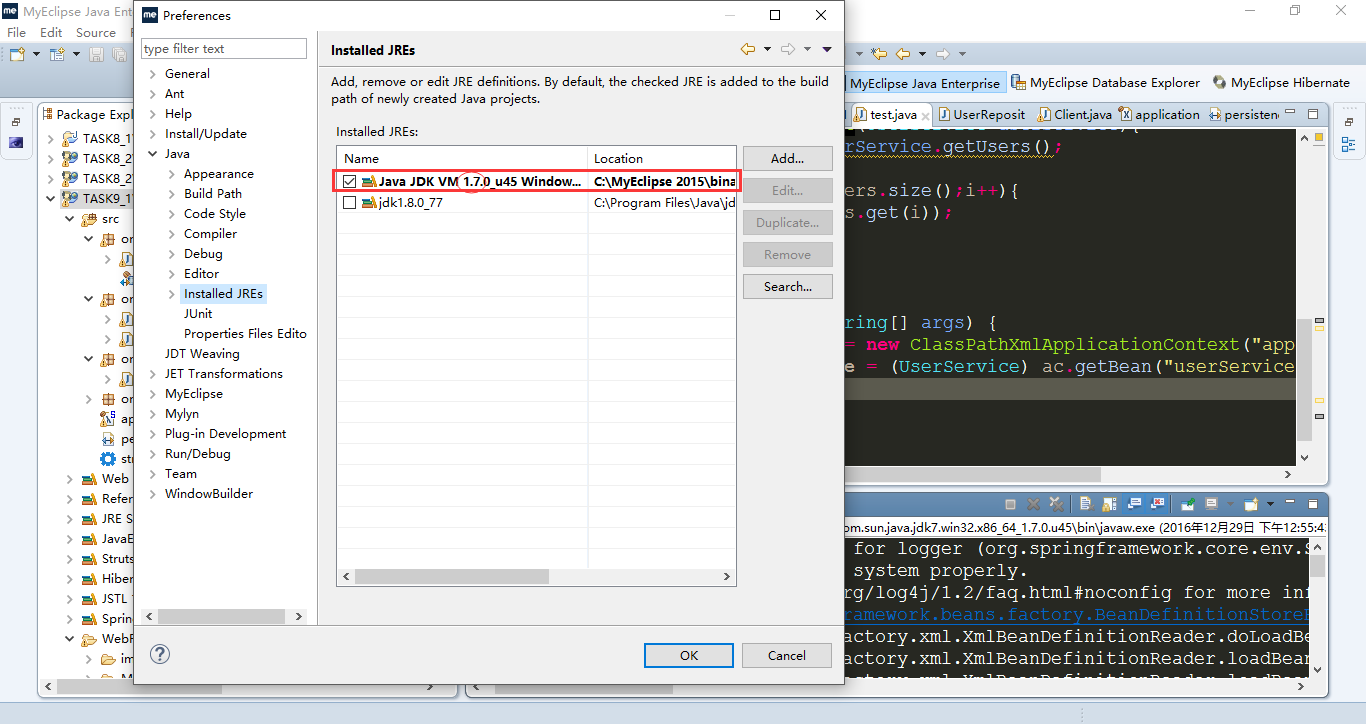1366x724 pixels.
Task: Open the New wizard dropdown arrow
Action: [36, 54]
